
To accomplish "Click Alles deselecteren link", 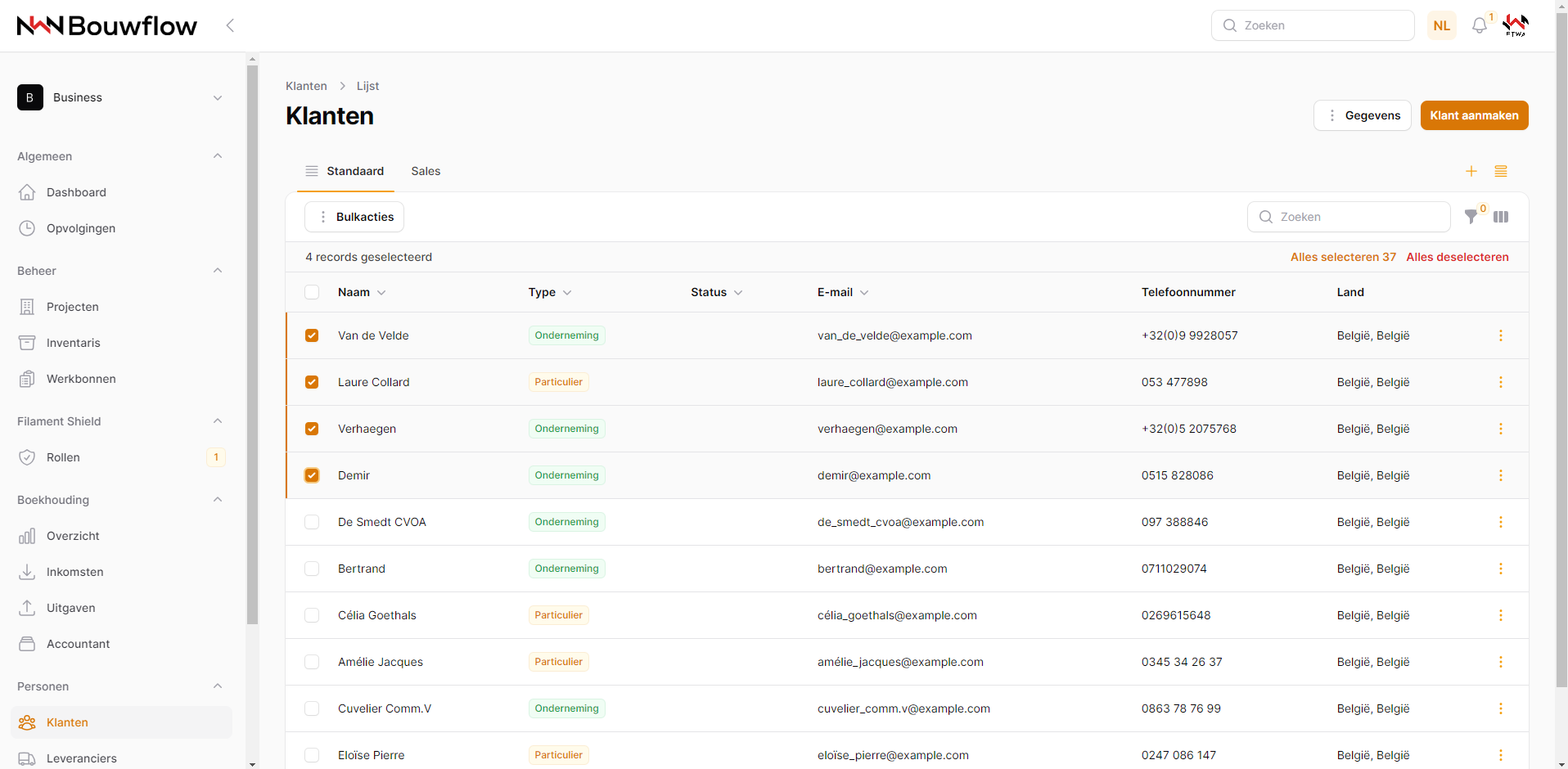I will coord(1457,257).
